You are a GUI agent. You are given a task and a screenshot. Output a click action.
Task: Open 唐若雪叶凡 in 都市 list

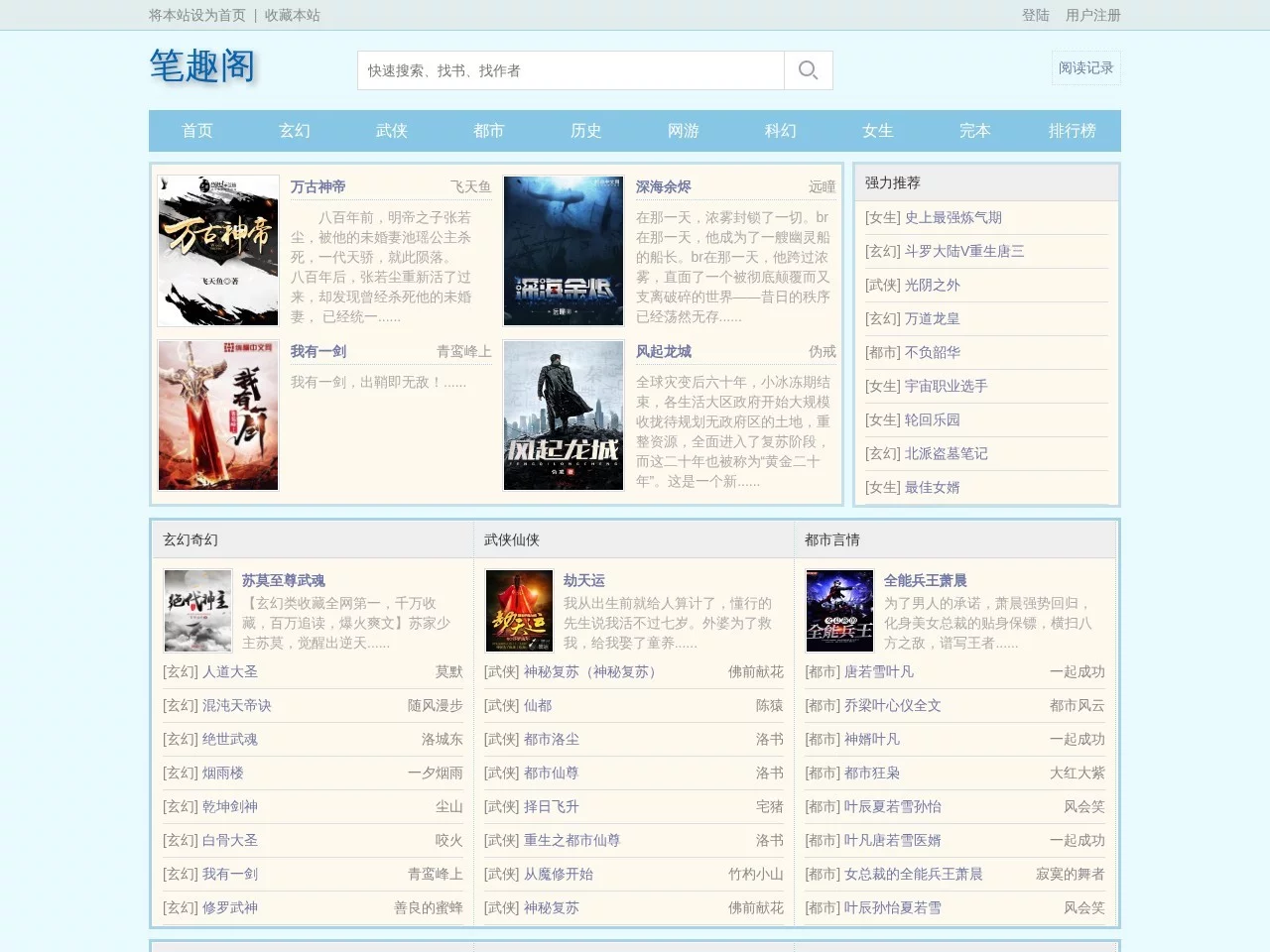(x=879, y=671)
